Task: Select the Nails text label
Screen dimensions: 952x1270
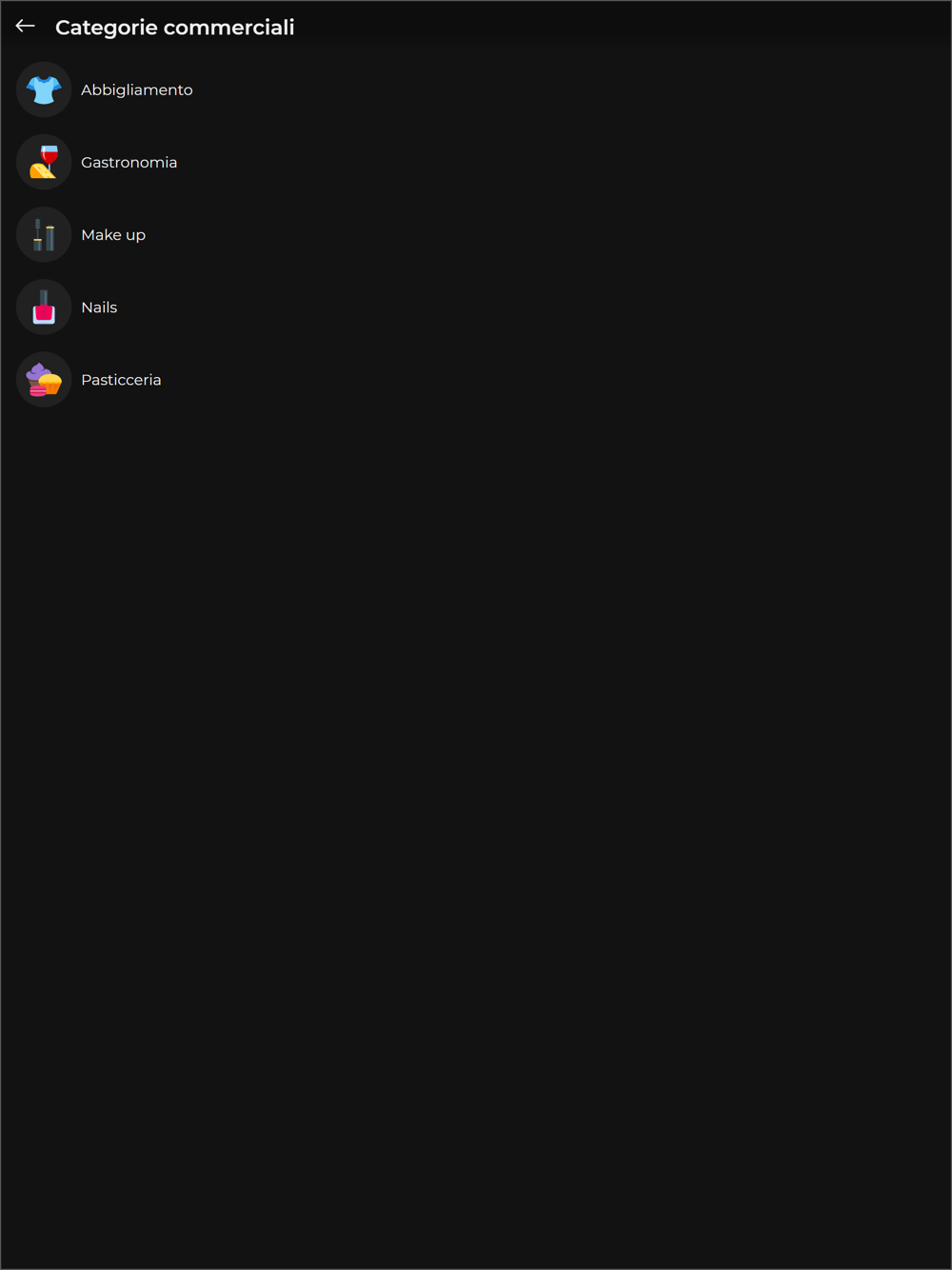Action: (x=99, y=308)
